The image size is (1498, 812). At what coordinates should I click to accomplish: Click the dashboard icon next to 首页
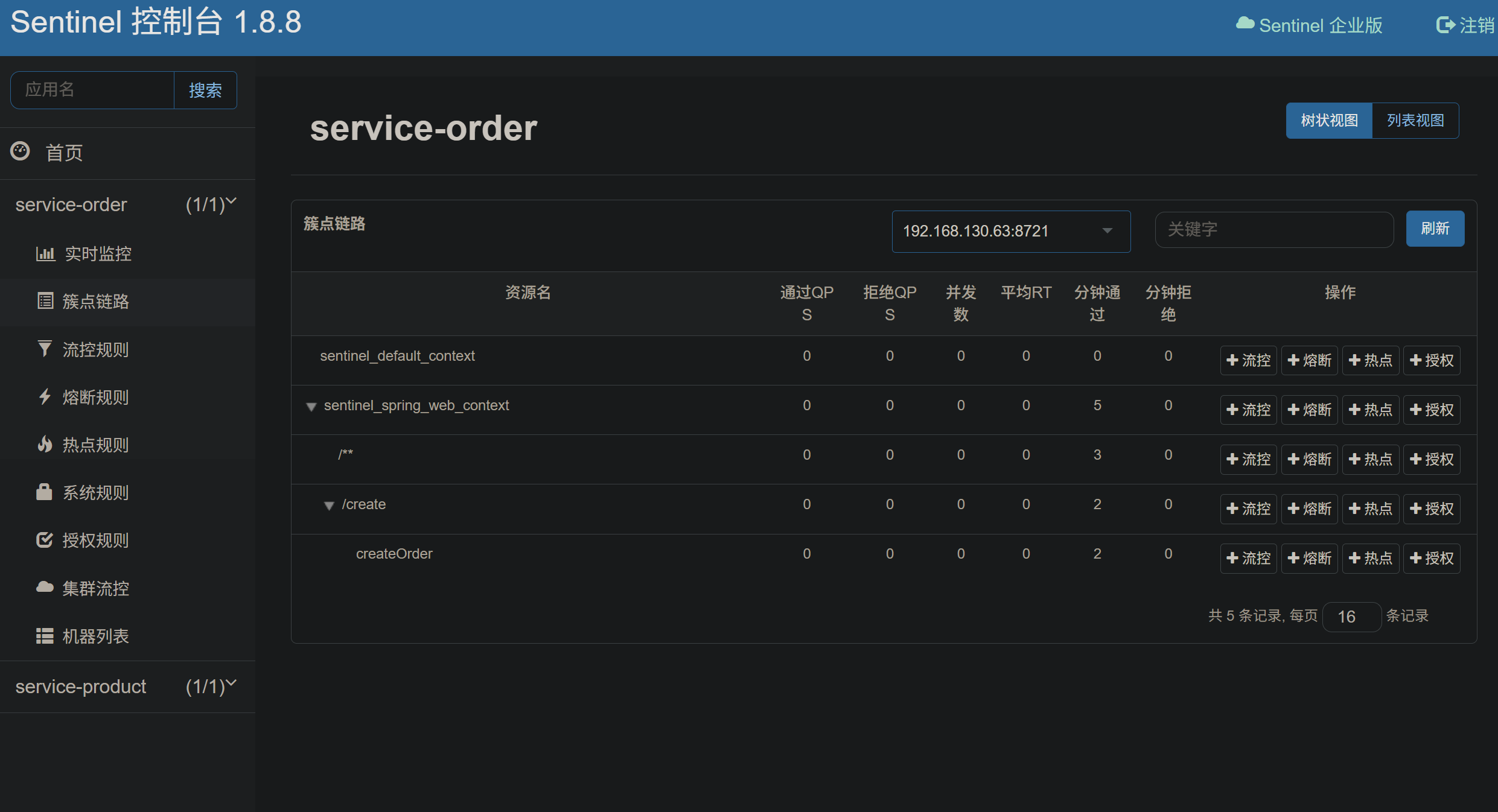tap(20, 151)
